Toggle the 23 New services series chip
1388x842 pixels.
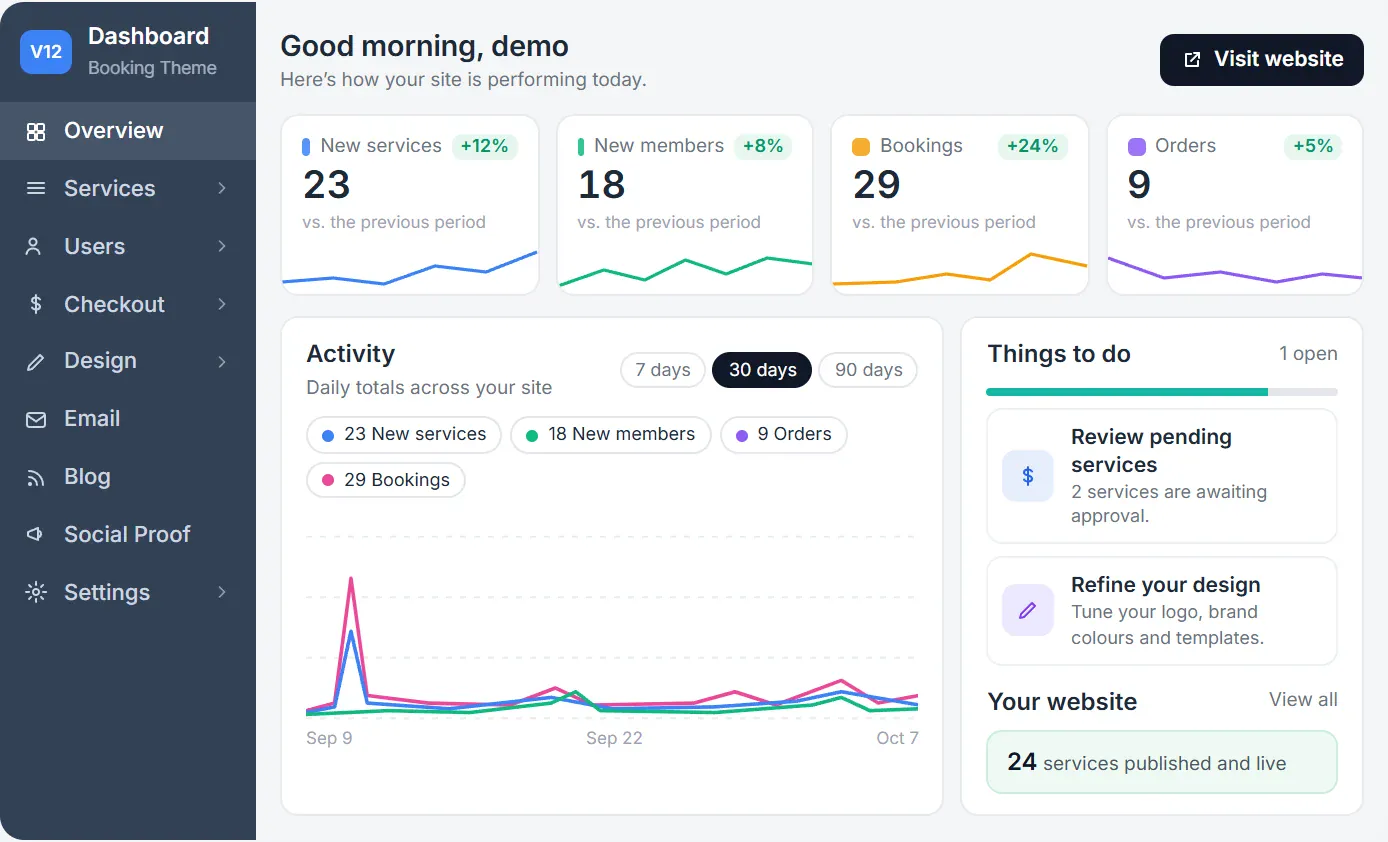404,435
